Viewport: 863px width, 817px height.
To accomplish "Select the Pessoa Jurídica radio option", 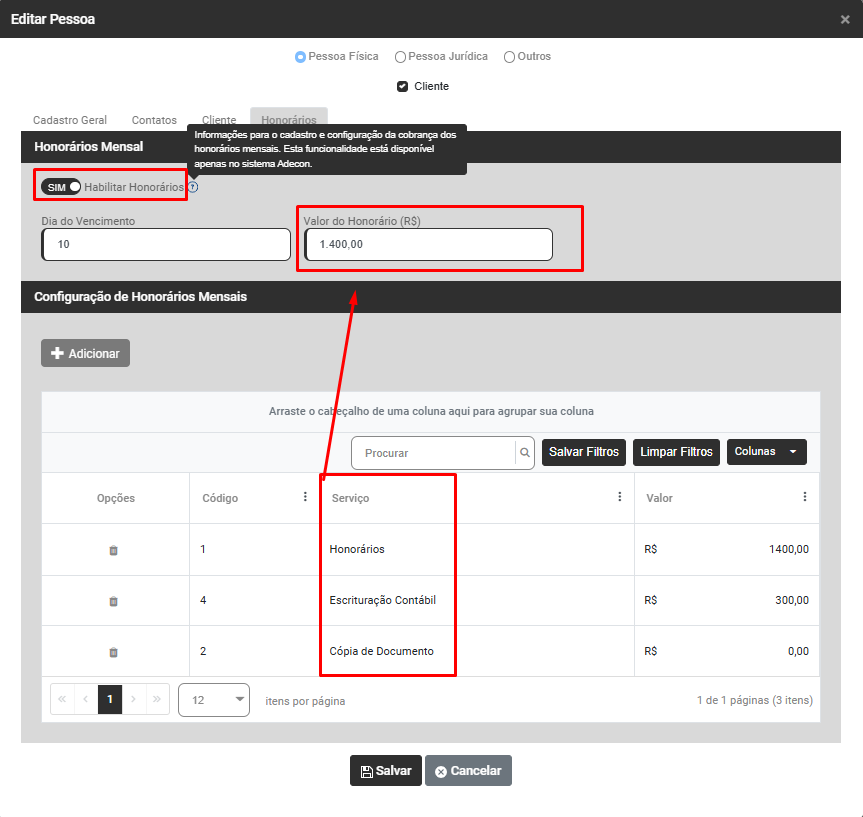I will 400,57.
